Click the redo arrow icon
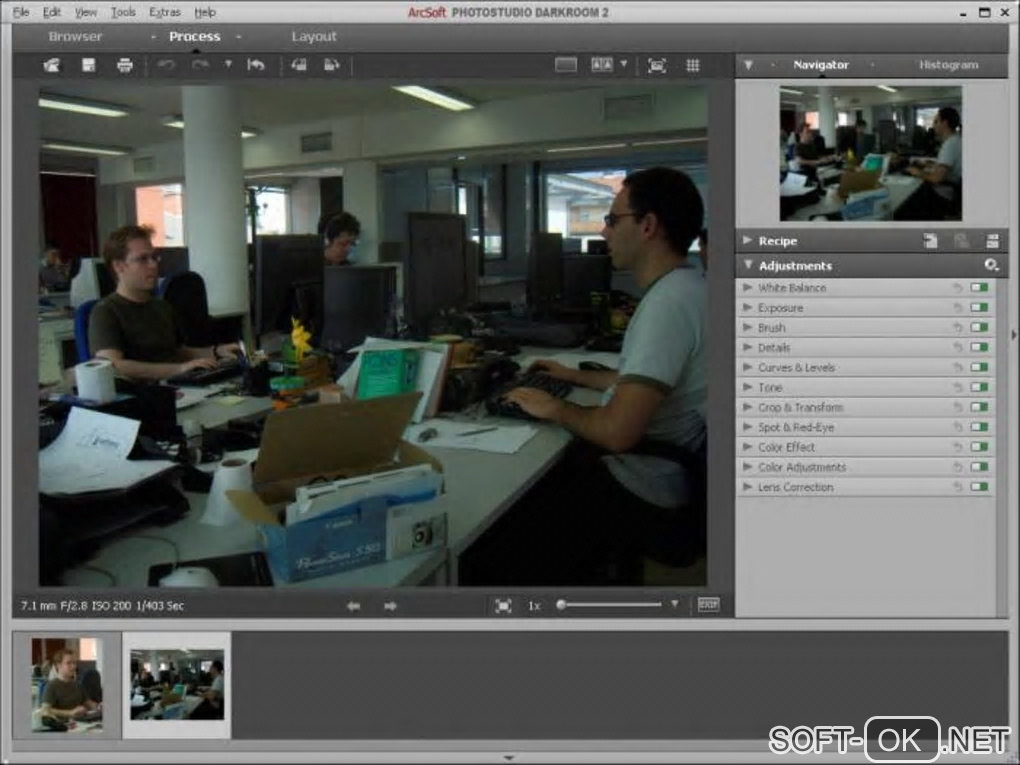The height and width of the screenshot is (765, 1020). 200,65
